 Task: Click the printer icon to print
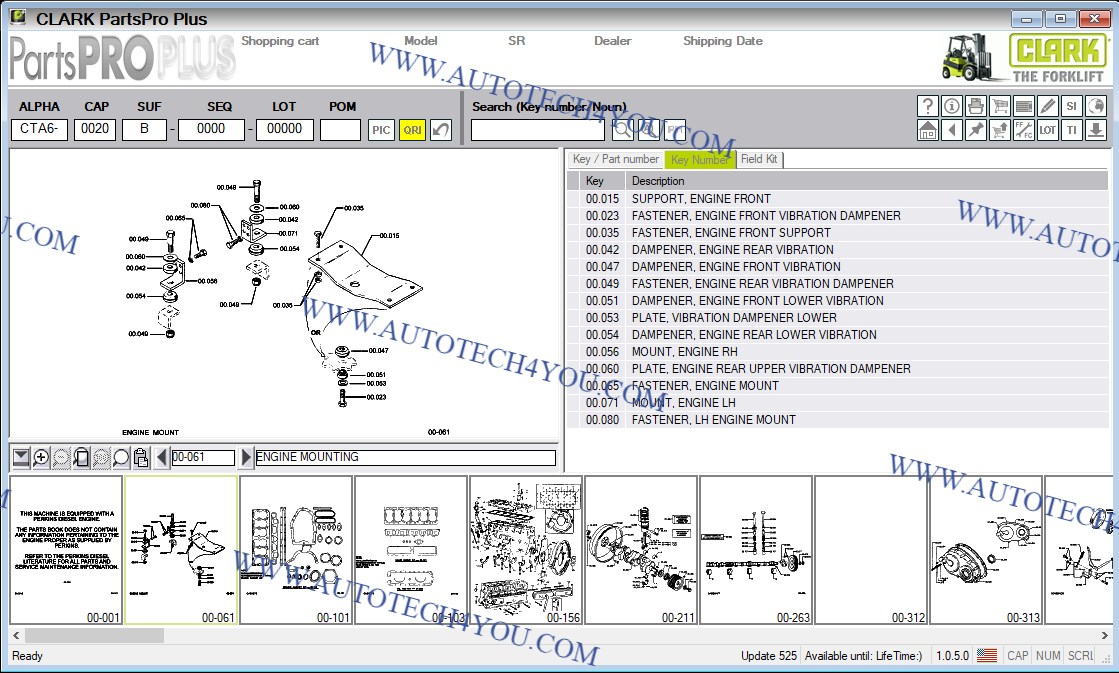(x=975, y=106)
